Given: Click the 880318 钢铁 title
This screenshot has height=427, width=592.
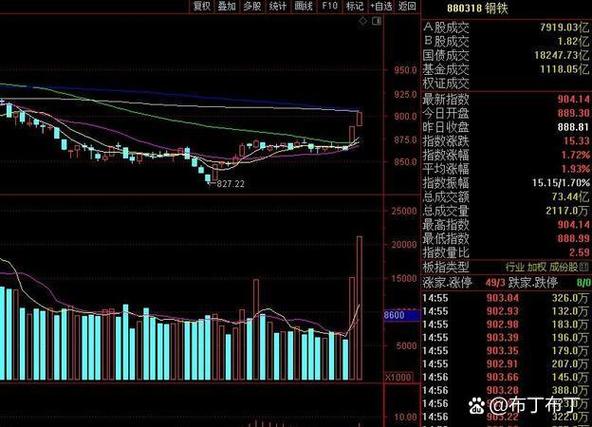Looking at the screenshot, I should click(x=478, y=8).
